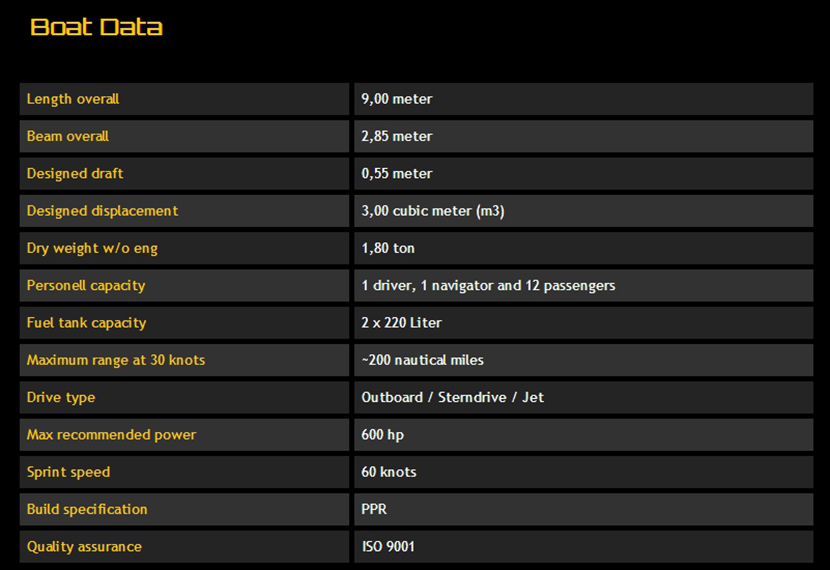Click the 2,85 meter value
This screenshot has height=570, width=830.
(x=397, y=136)
